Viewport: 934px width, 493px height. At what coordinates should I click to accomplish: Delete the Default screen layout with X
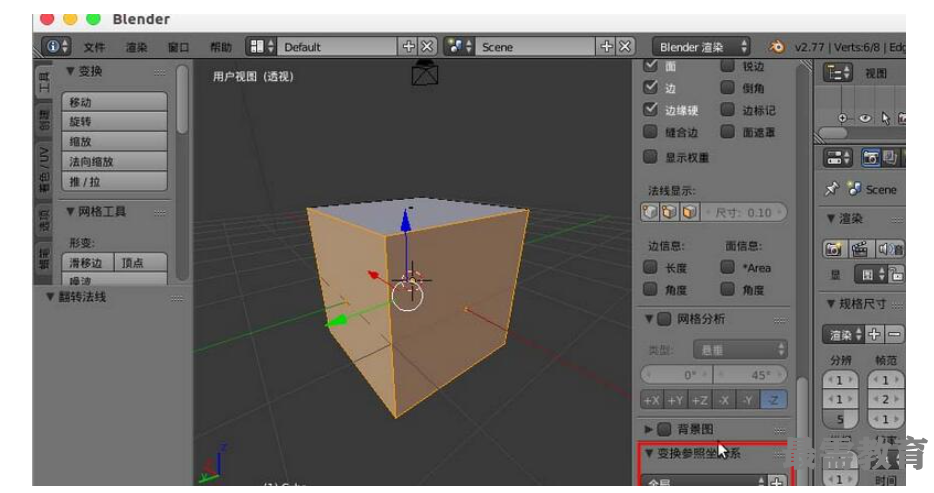coord(428,46)
